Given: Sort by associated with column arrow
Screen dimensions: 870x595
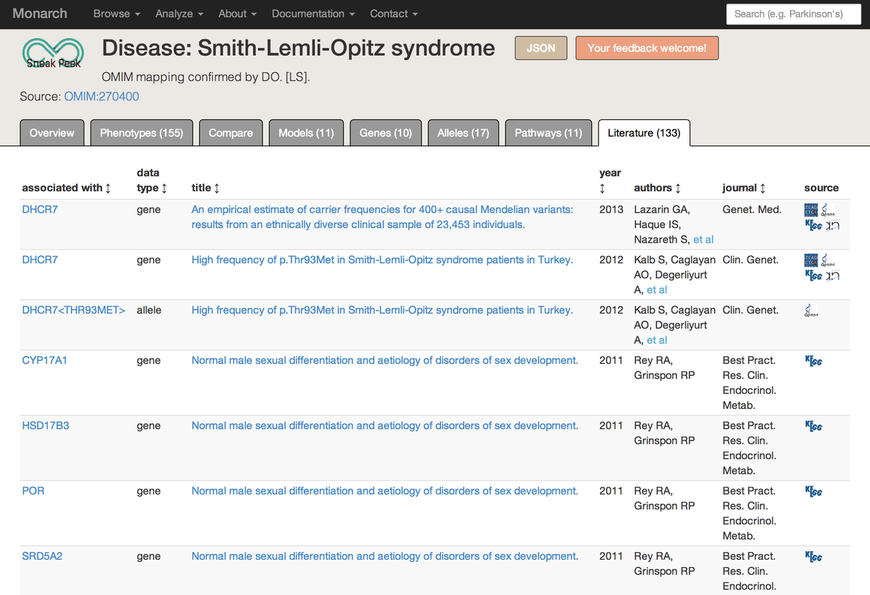Looking at the screenshot, I should [108, 188].
